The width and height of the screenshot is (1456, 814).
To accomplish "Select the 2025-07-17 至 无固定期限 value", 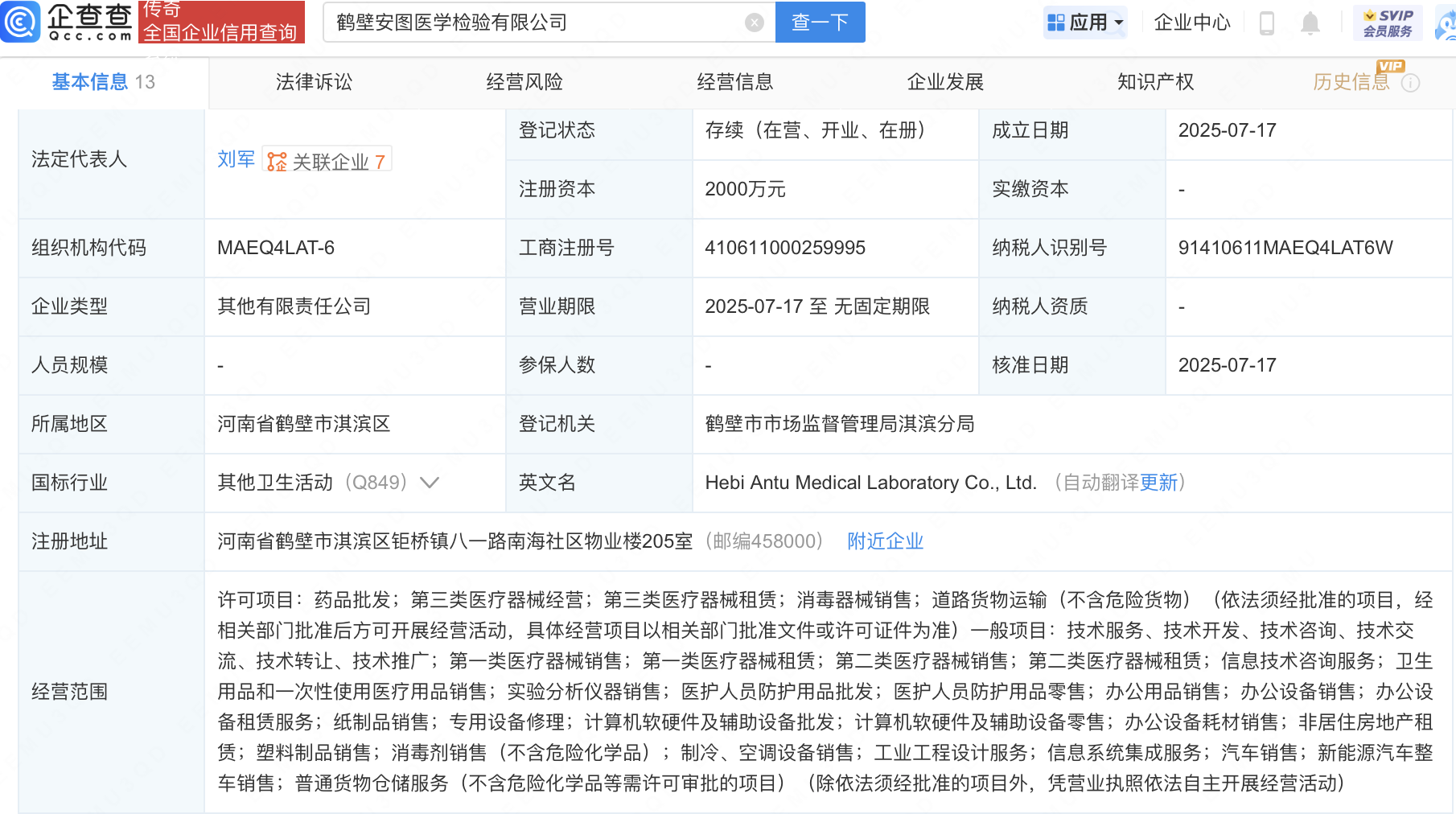I will tap(817, 306).
